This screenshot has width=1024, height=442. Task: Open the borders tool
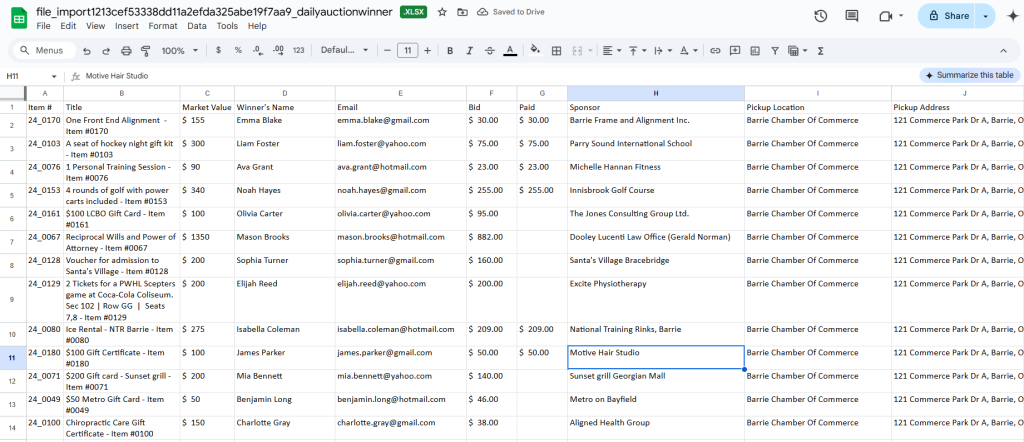[x=556, y=50]
